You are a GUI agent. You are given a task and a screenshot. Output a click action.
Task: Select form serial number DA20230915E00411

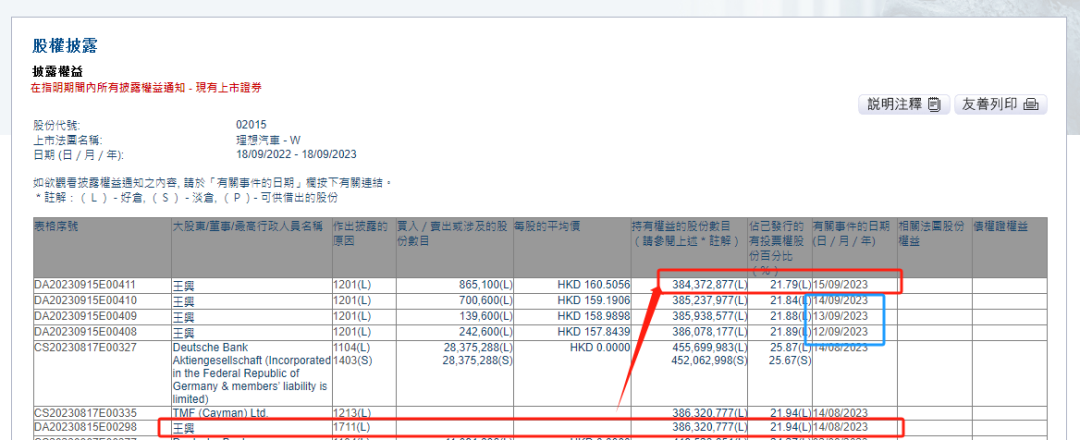click(85, 285)
